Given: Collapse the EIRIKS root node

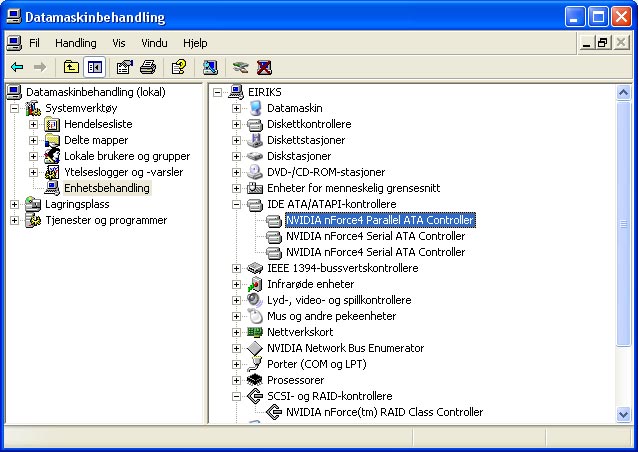Looking at the screenshot, I should 218,92.
